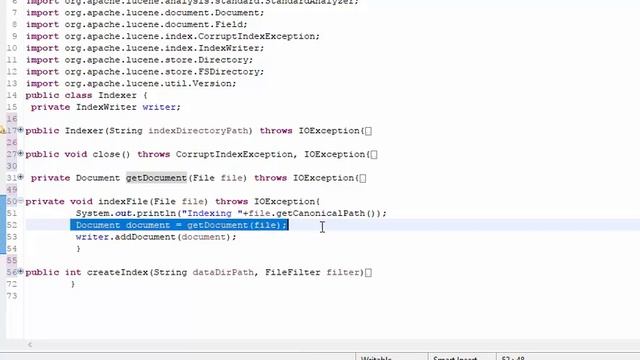640x360 pixels.
Task: Expand the folded Indexer constructor at line 17
Action: click(x=20, y=130)
